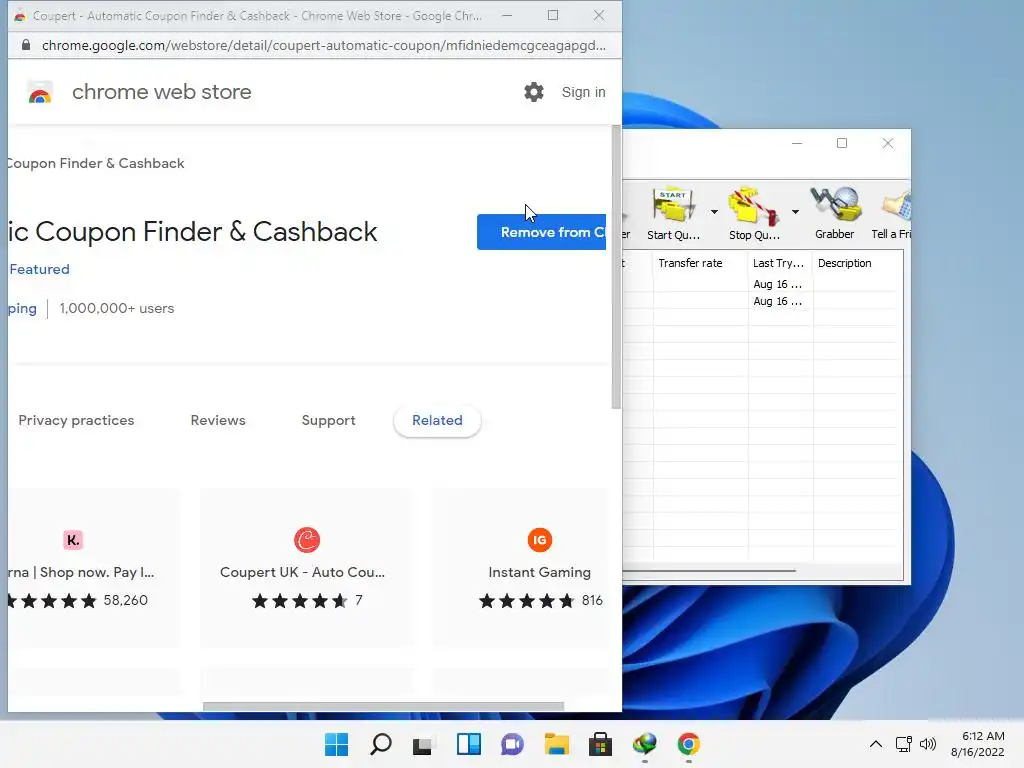Open Internet Download Manager taskbar icon
The width and height of the screenshot is (1024, 768).
pyautogui.click(x=645, y=744)
